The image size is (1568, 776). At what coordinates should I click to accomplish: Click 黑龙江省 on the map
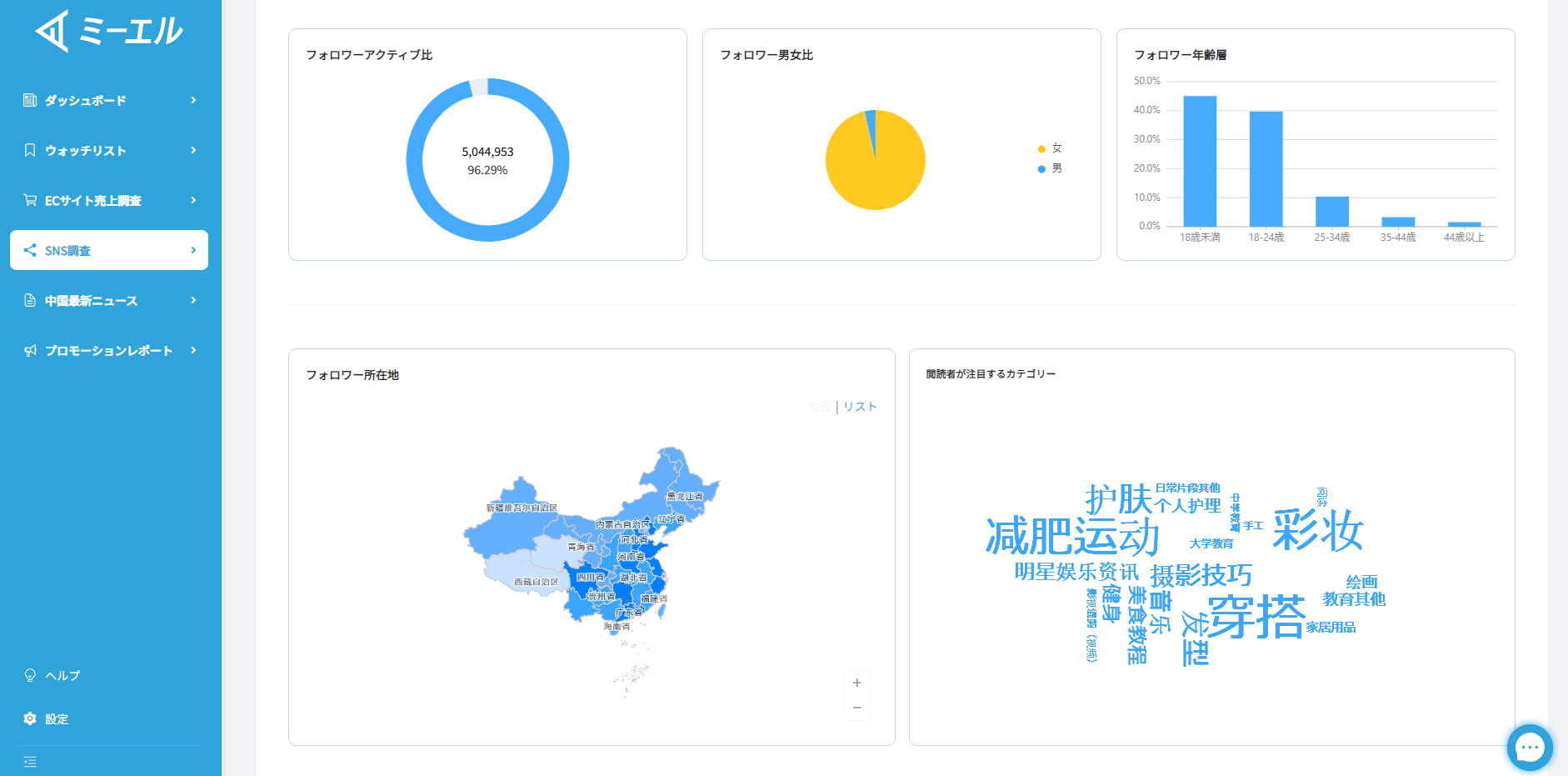(x=684, y=496)
